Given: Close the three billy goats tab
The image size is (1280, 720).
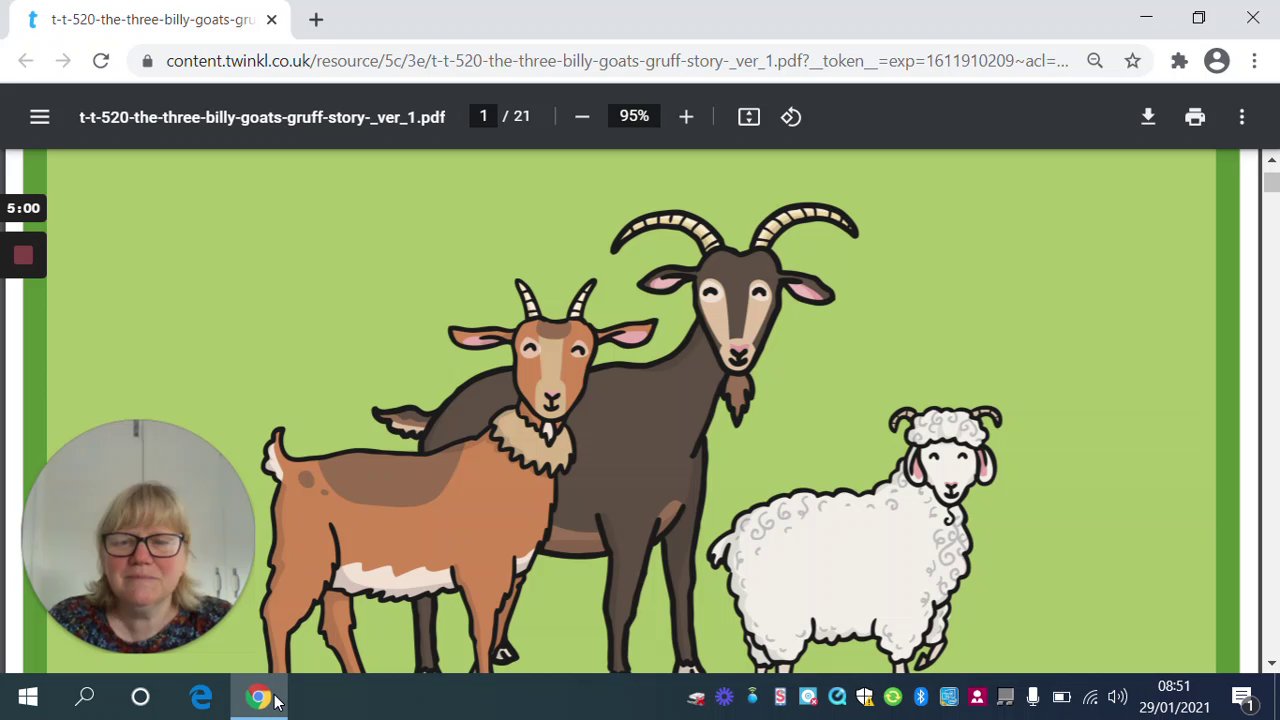Looking at the screenshot, I should (271, 19).
